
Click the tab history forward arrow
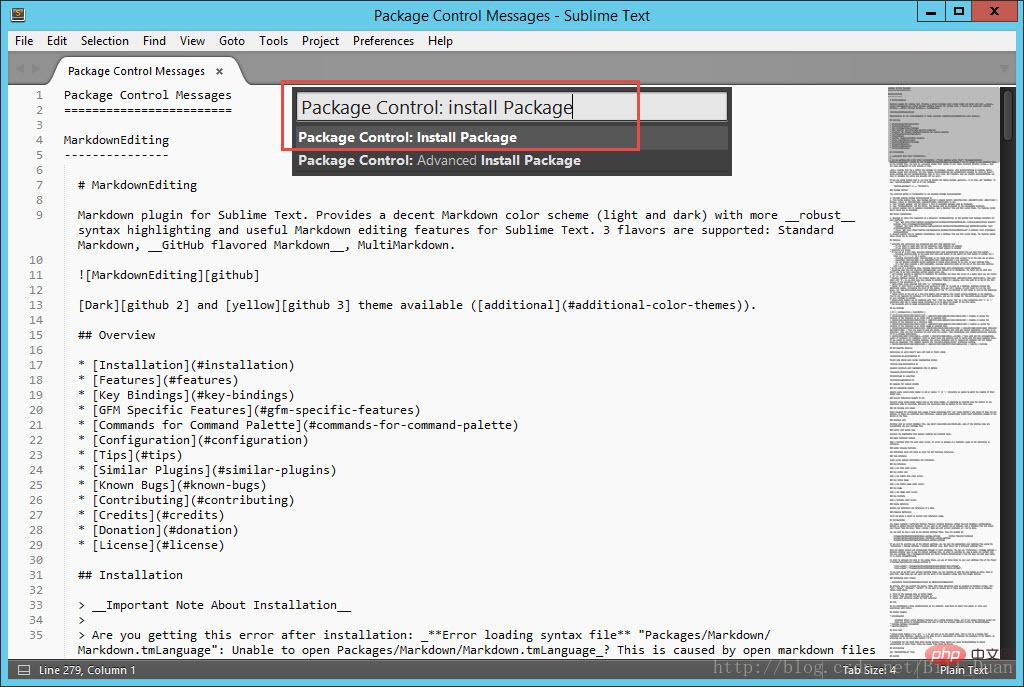point(35,69)
